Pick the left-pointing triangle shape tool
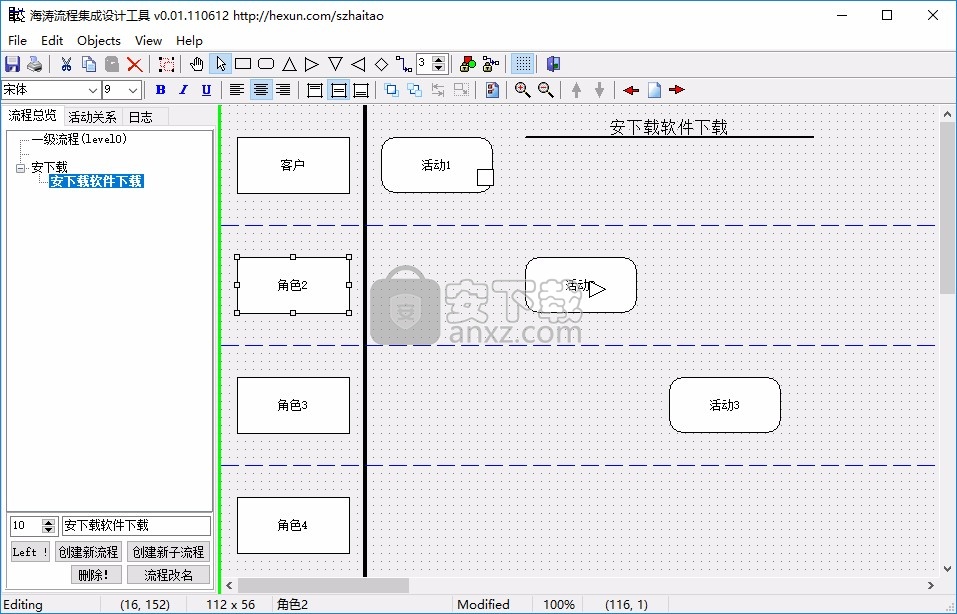The height and width of the screenshot is (614, 957). click(x=358, y=64)
